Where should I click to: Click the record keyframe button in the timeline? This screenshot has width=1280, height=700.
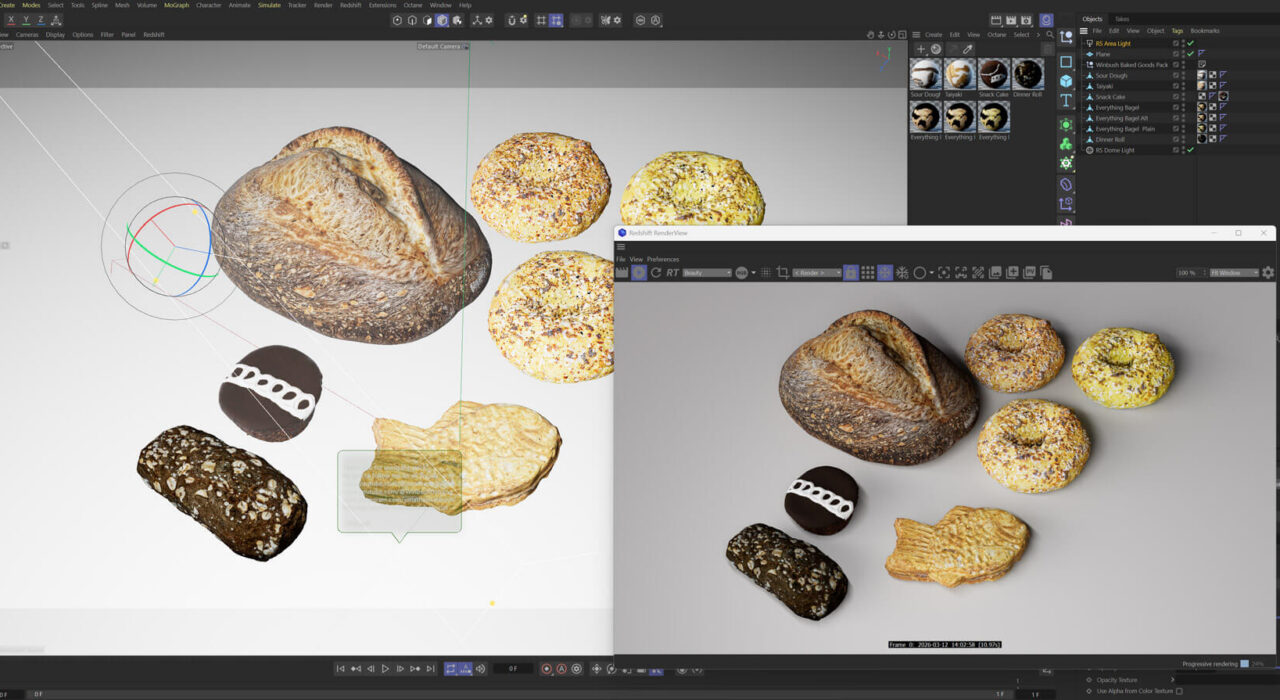coord(547,668)
